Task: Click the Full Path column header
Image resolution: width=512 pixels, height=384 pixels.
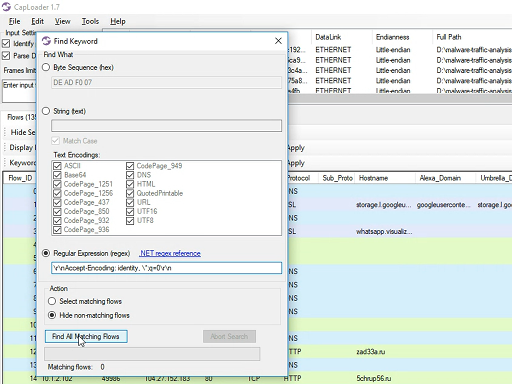Action: (472, 37)
